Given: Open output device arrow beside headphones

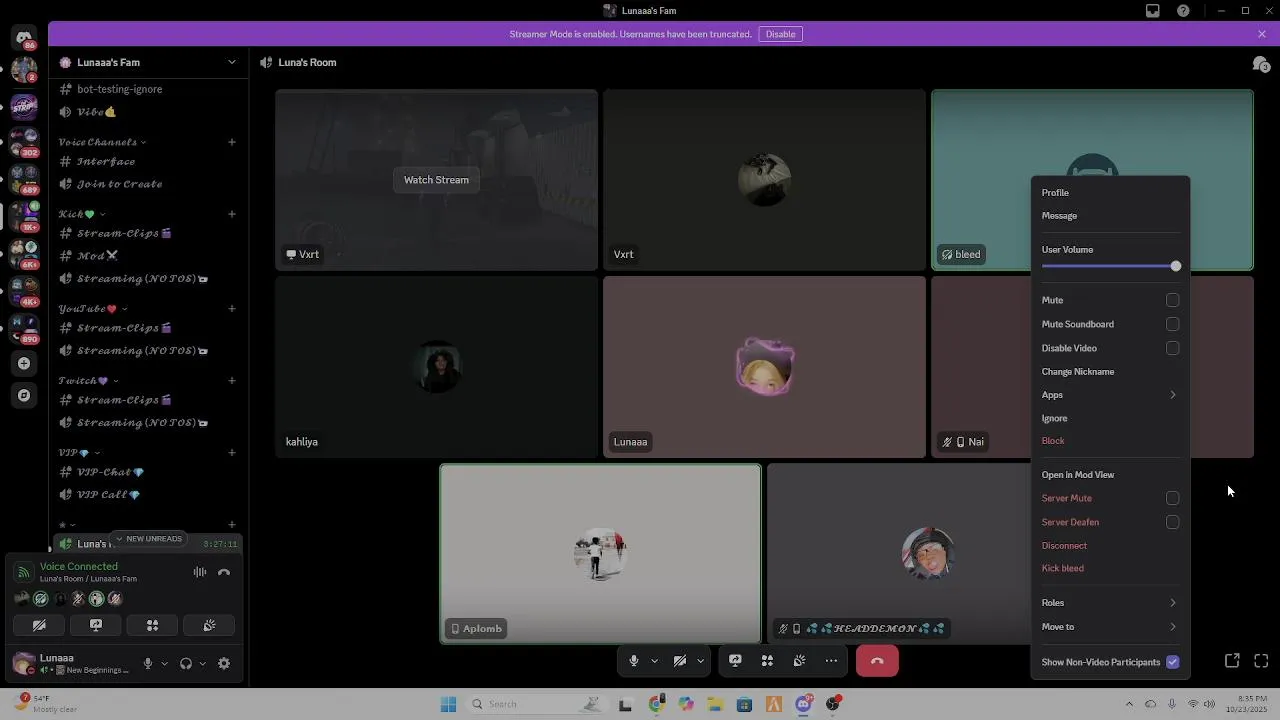Looking at the screenshot, I should pyautogui.click(x=202, y=663).
